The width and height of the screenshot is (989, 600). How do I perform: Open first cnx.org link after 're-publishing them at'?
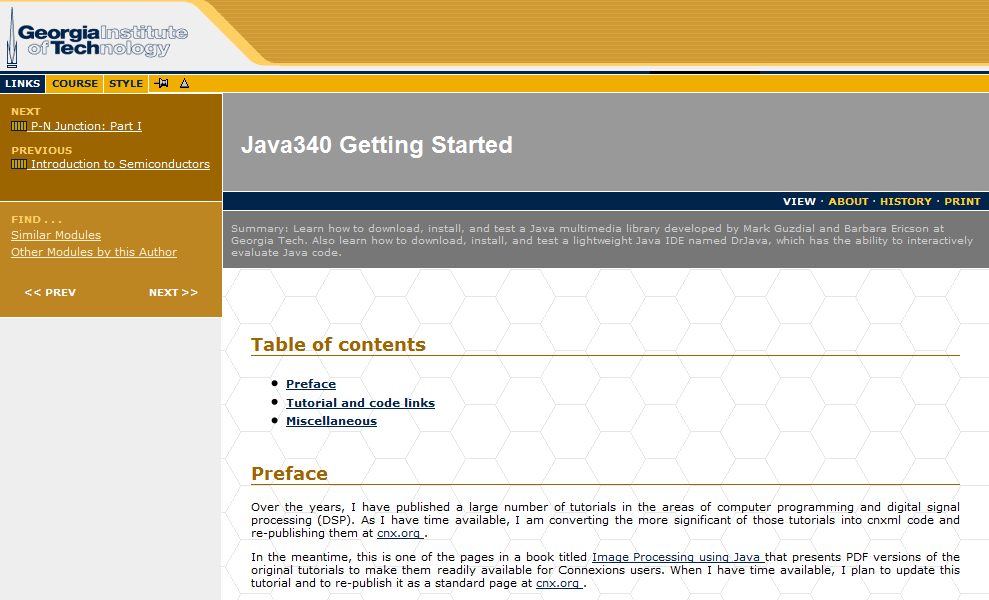coord(400,533)
